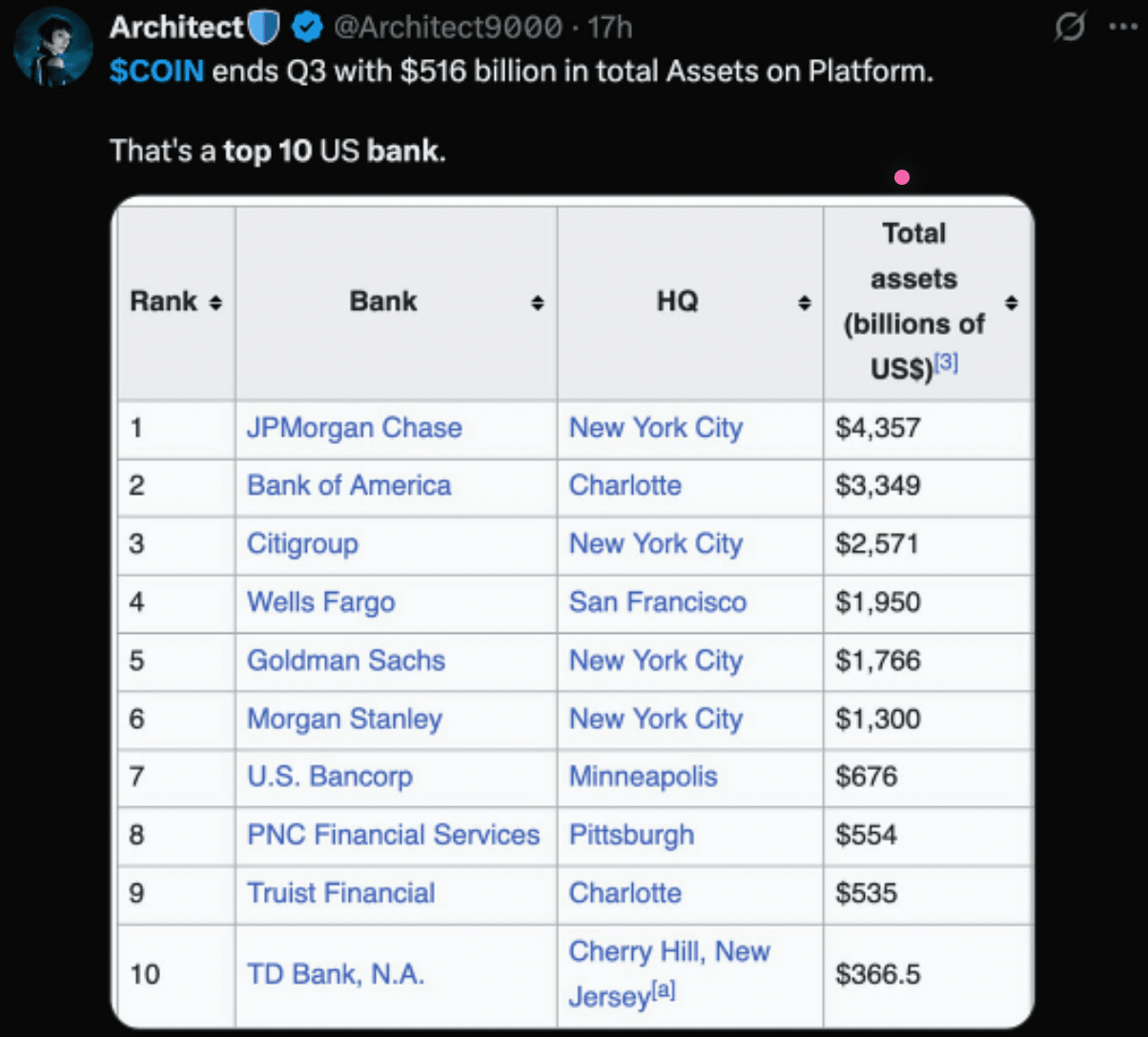1148x1037 pixels.
Task: Click the shield icon beside Architect
Action: [265, 29]
